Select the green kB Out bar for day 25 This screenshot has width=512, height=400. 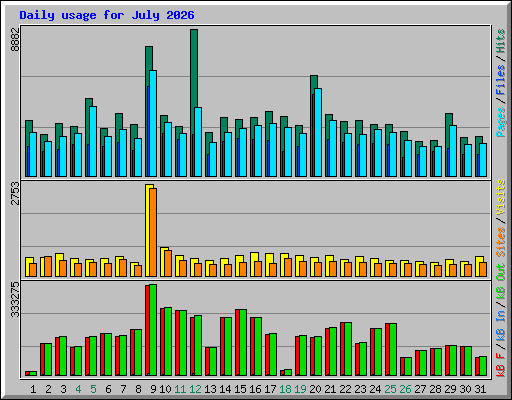[393, 350]
